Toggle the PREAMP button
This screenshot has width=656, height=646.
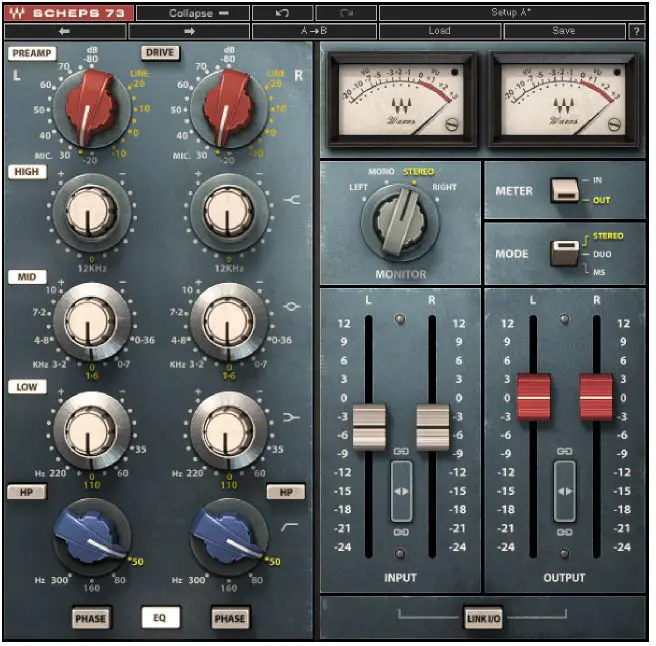32,53
